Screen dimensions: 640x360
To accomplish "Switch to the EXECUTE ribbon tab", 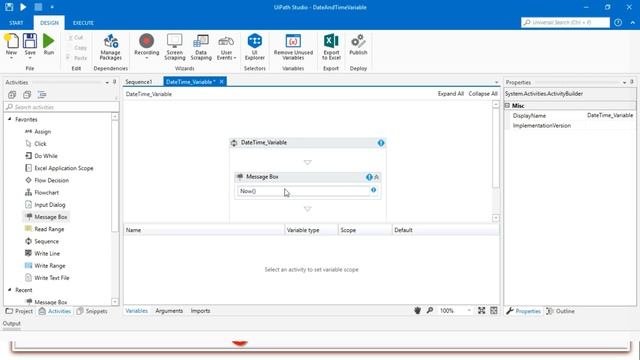I will click(83, 23).
